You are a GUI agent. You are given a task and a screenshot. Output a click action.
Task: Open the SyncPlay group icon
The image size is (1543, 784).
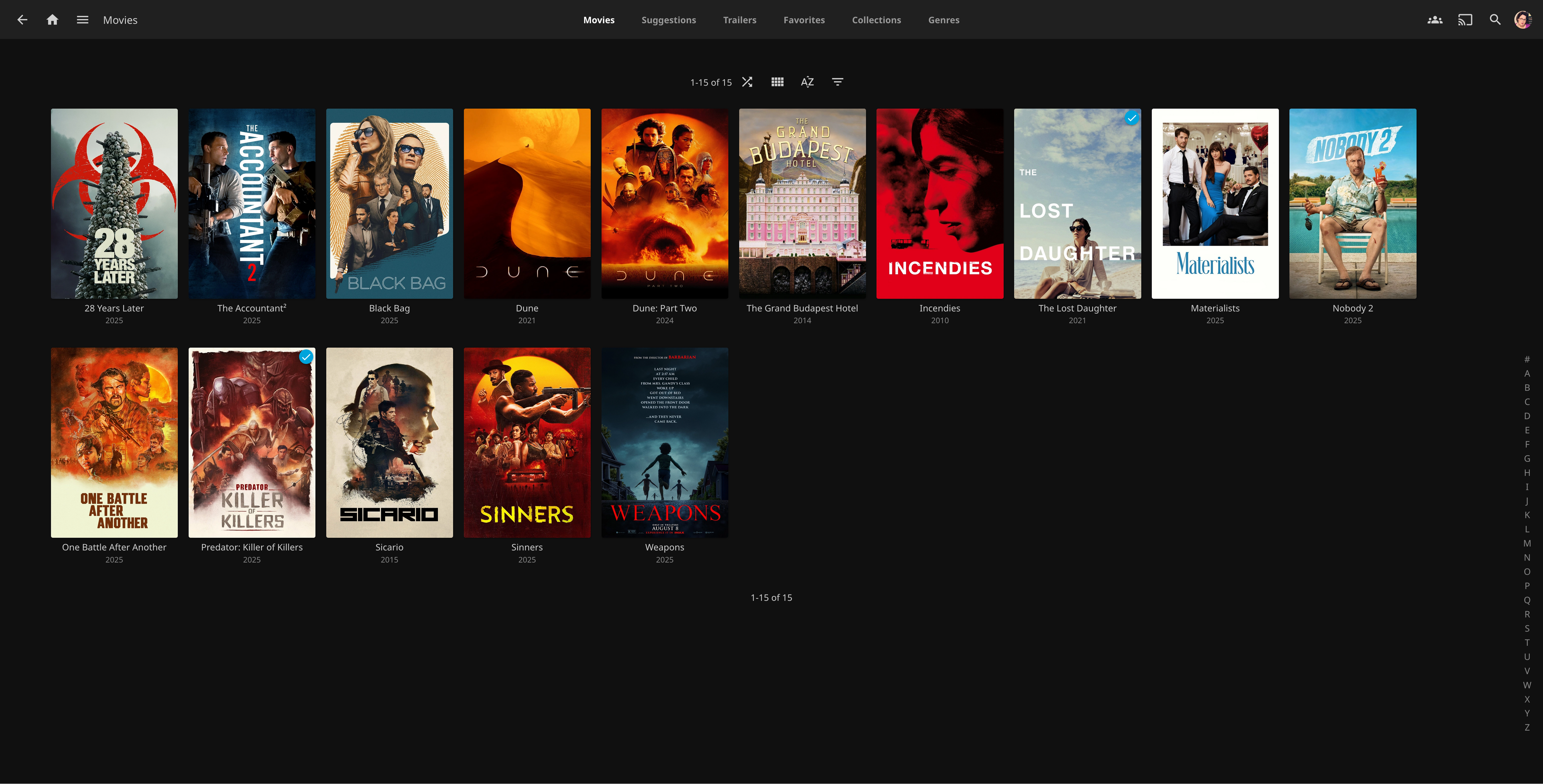pos(1435,20)
